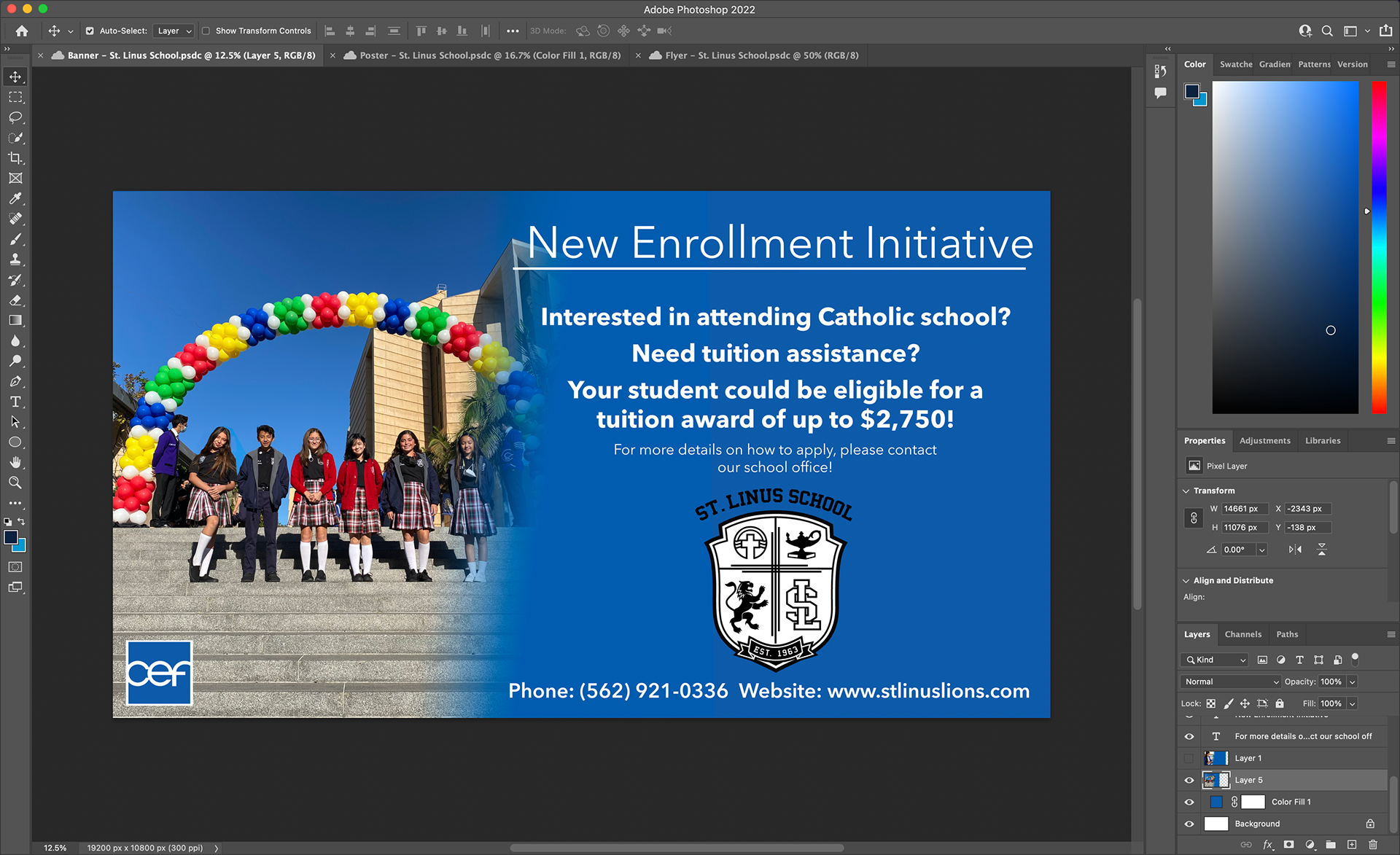1400x855 pixels.
Task: Select the Gradient tool
Action: pyautogui.click(x=15, y=321)
